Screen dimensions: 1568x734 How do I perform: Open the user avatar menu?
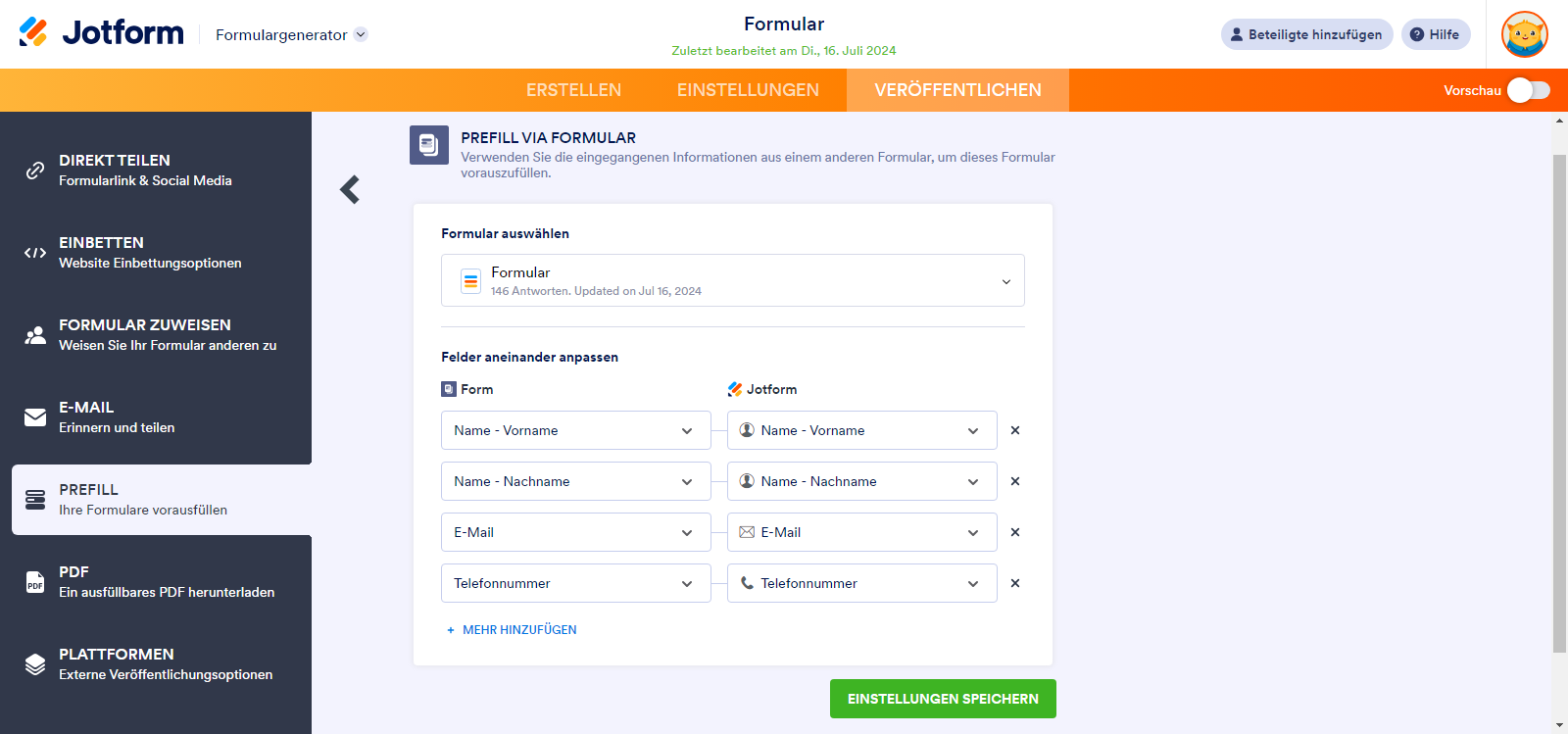pyautogui.click(x=1525, y=34)
